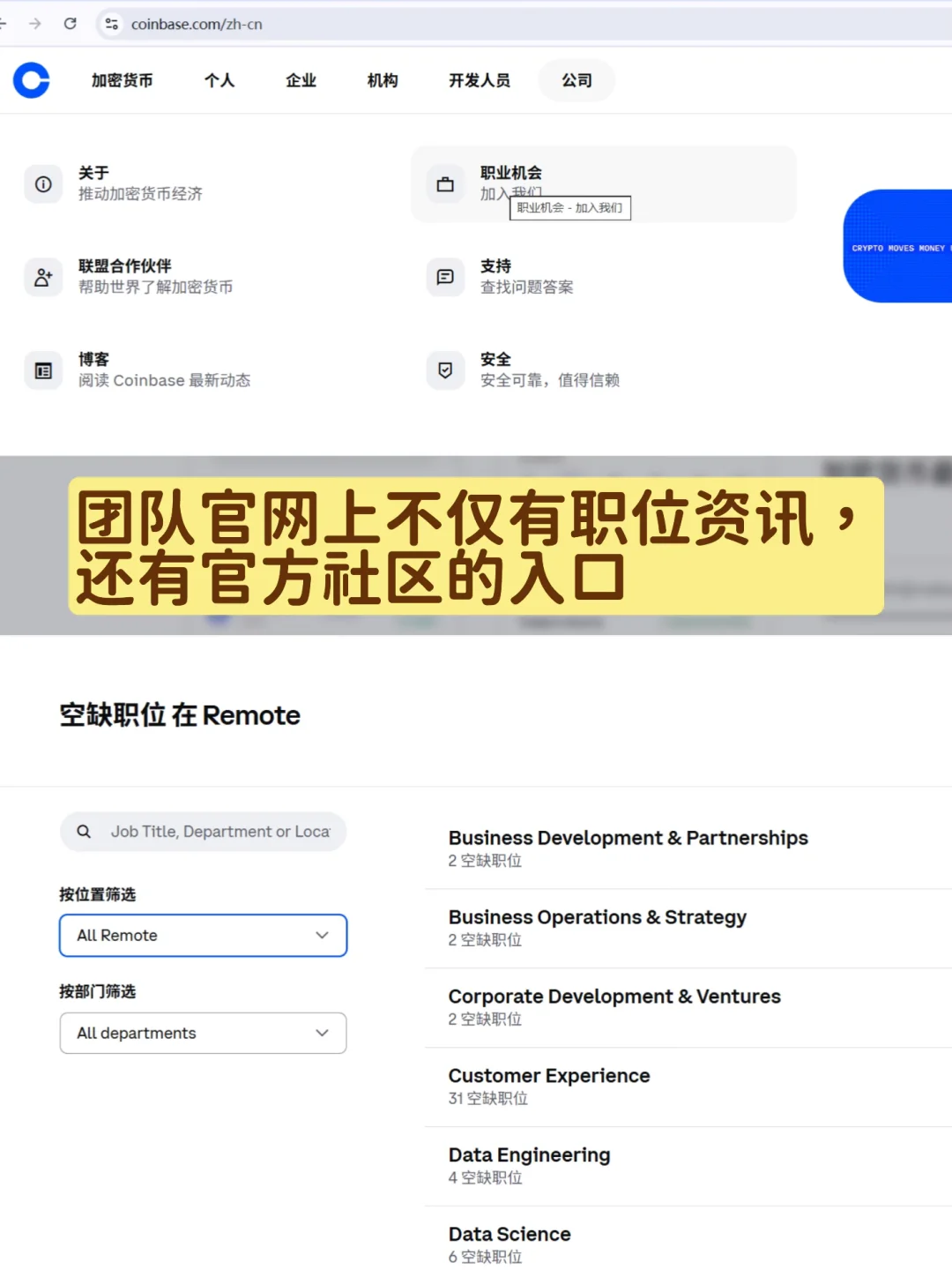Go forward in the browser
952x1270 pixels.
(x=35, y=24)
